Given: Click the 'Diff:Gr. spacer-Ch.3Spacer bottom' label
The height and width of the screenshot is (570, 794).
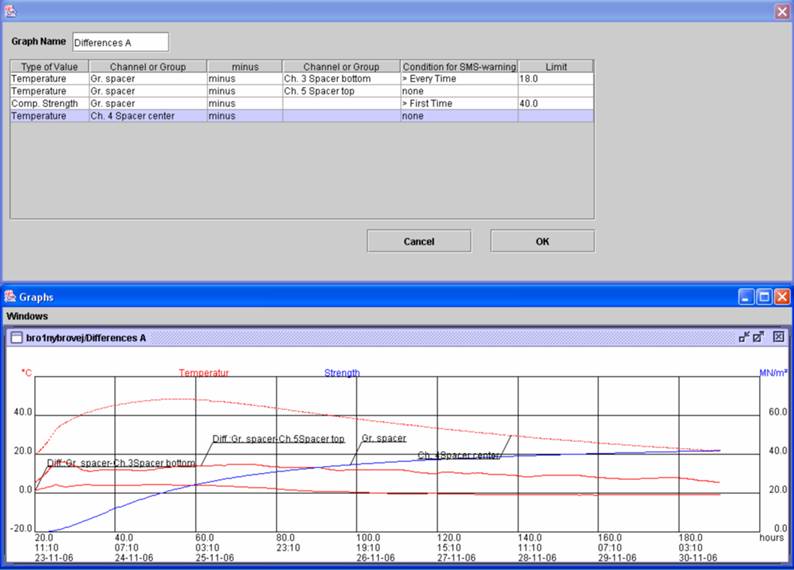Looking at the screenshot, I should coord(121,463).
